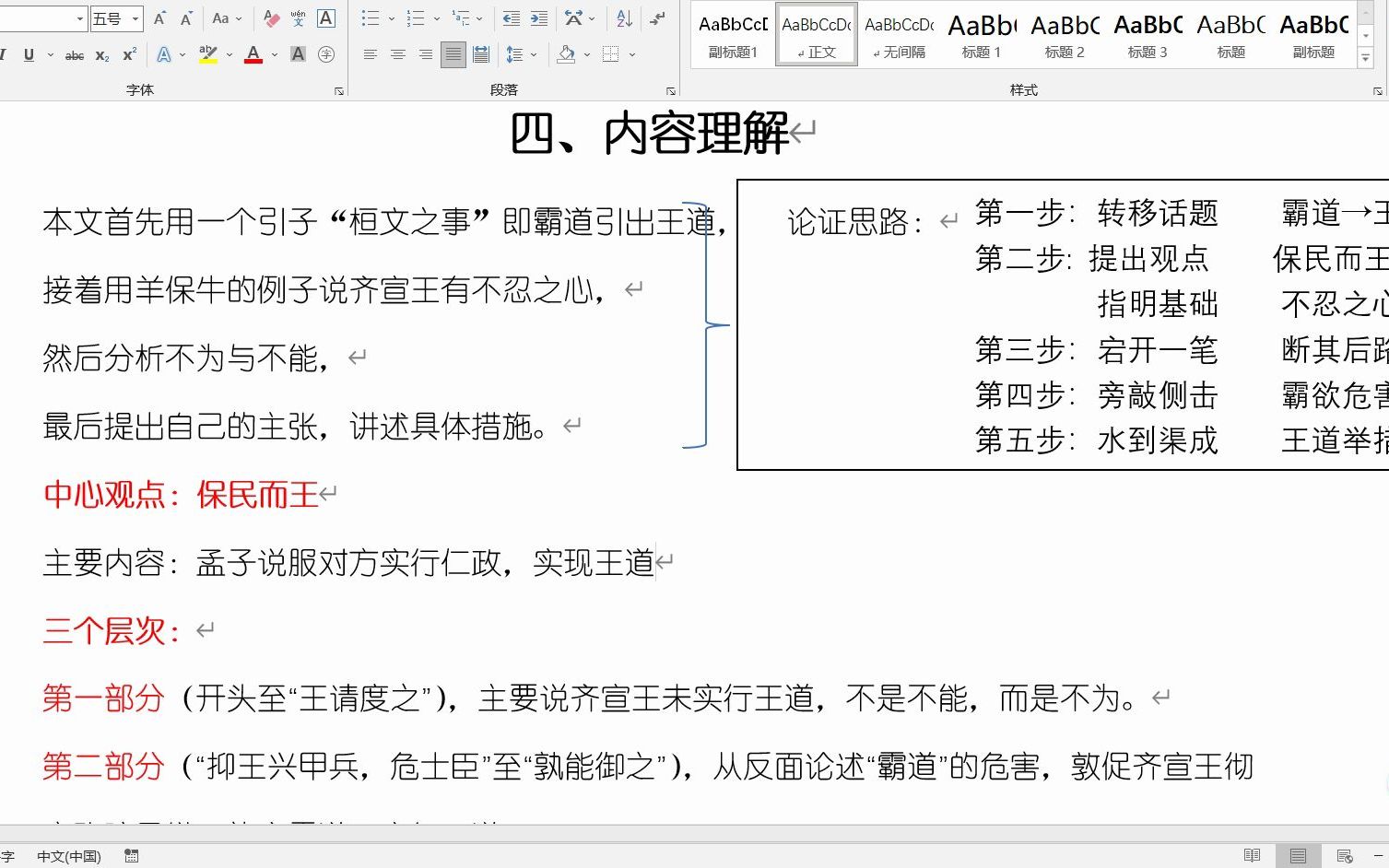Viewport: 1389px width, 868px height.
Task: Increase font size with the grow font icon
Action: click(x=159, y=18)
